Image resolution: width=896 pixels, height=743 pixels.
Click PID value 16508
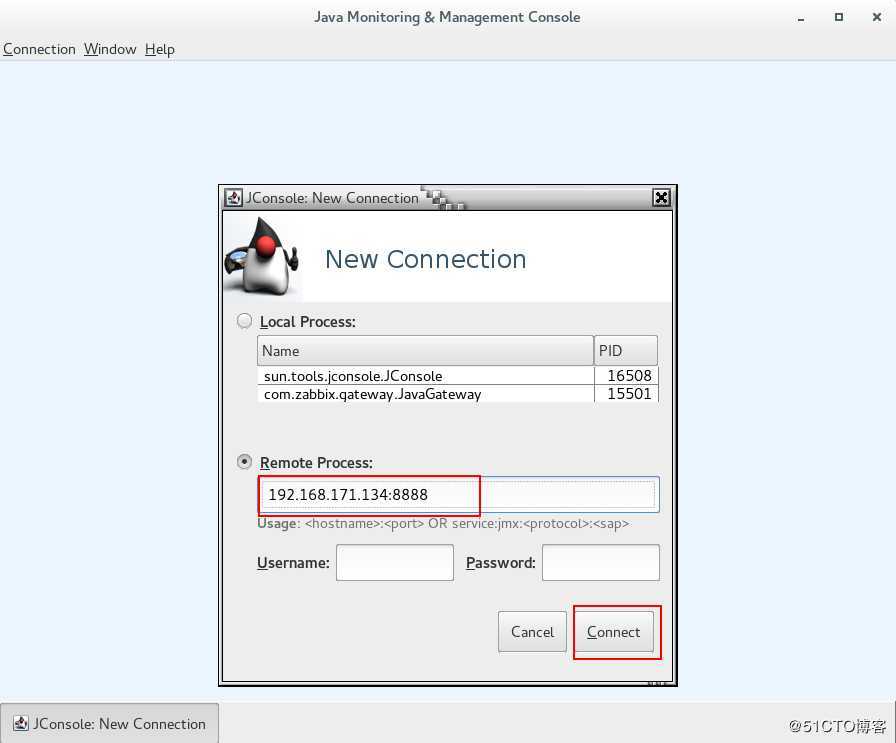click(629, 376)
